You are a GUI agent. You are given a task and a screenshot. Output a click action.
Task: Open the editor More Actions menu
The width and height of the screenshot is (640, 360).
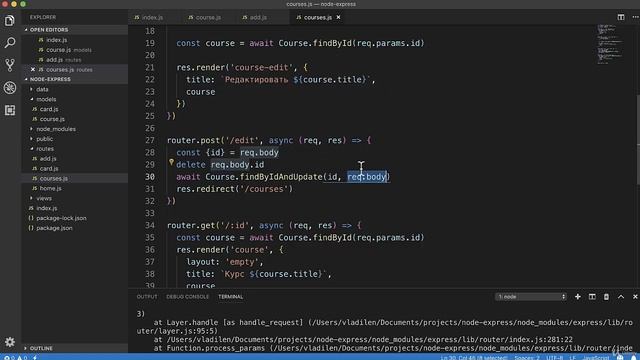pyautogui.click(x=635, y=17)
